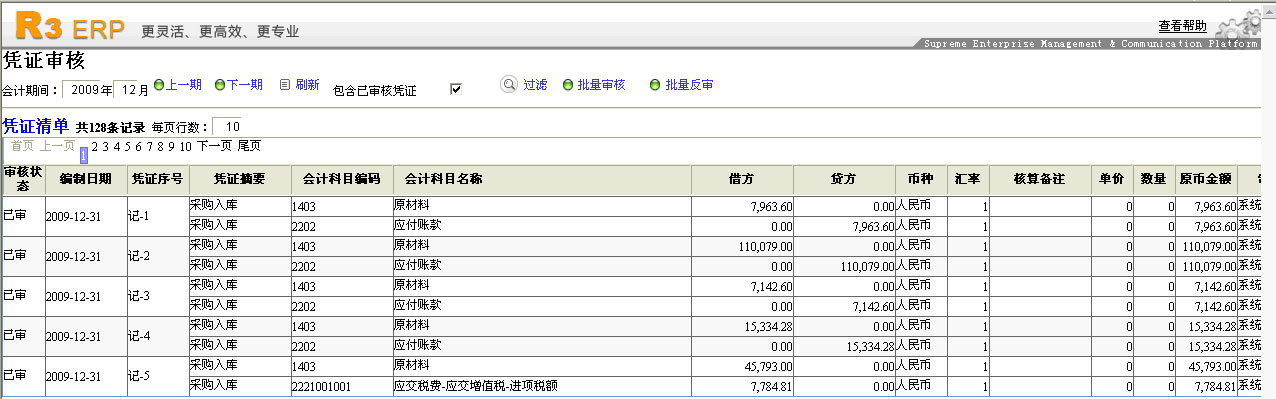The height and width of the screenshot is (399, 1276).
Task: Click the 尾页 last page link
Action: pyautogui.click(x=249, y=146)
